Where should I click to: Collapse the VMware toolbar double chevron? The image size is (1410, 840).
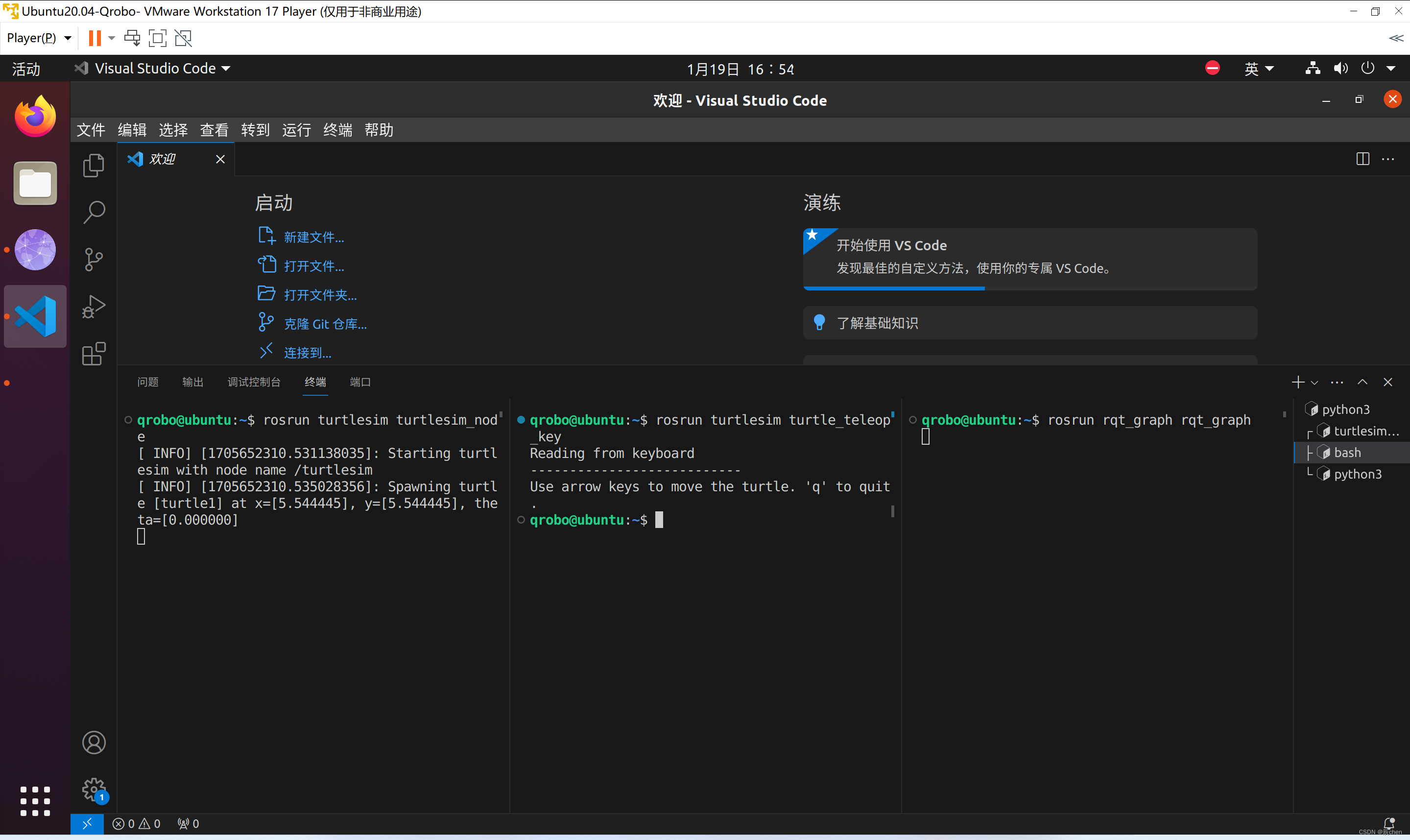[x=1396, y=38]
